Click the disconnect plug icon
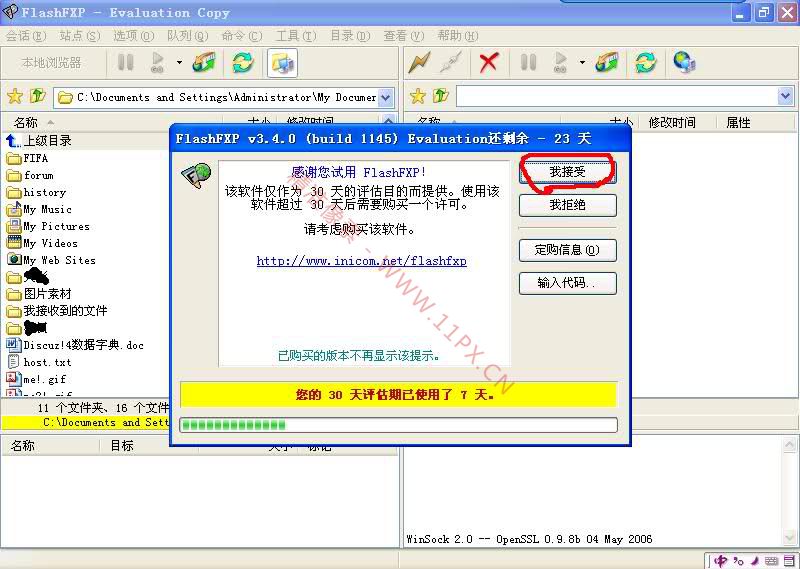Viewport: 800px width, 569px height. coord(451,62)
